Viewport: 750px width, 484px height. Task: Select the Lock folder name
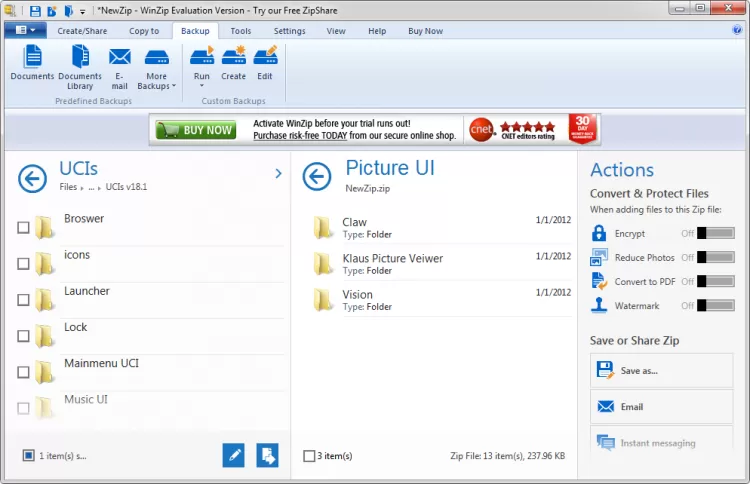(76, 327)
